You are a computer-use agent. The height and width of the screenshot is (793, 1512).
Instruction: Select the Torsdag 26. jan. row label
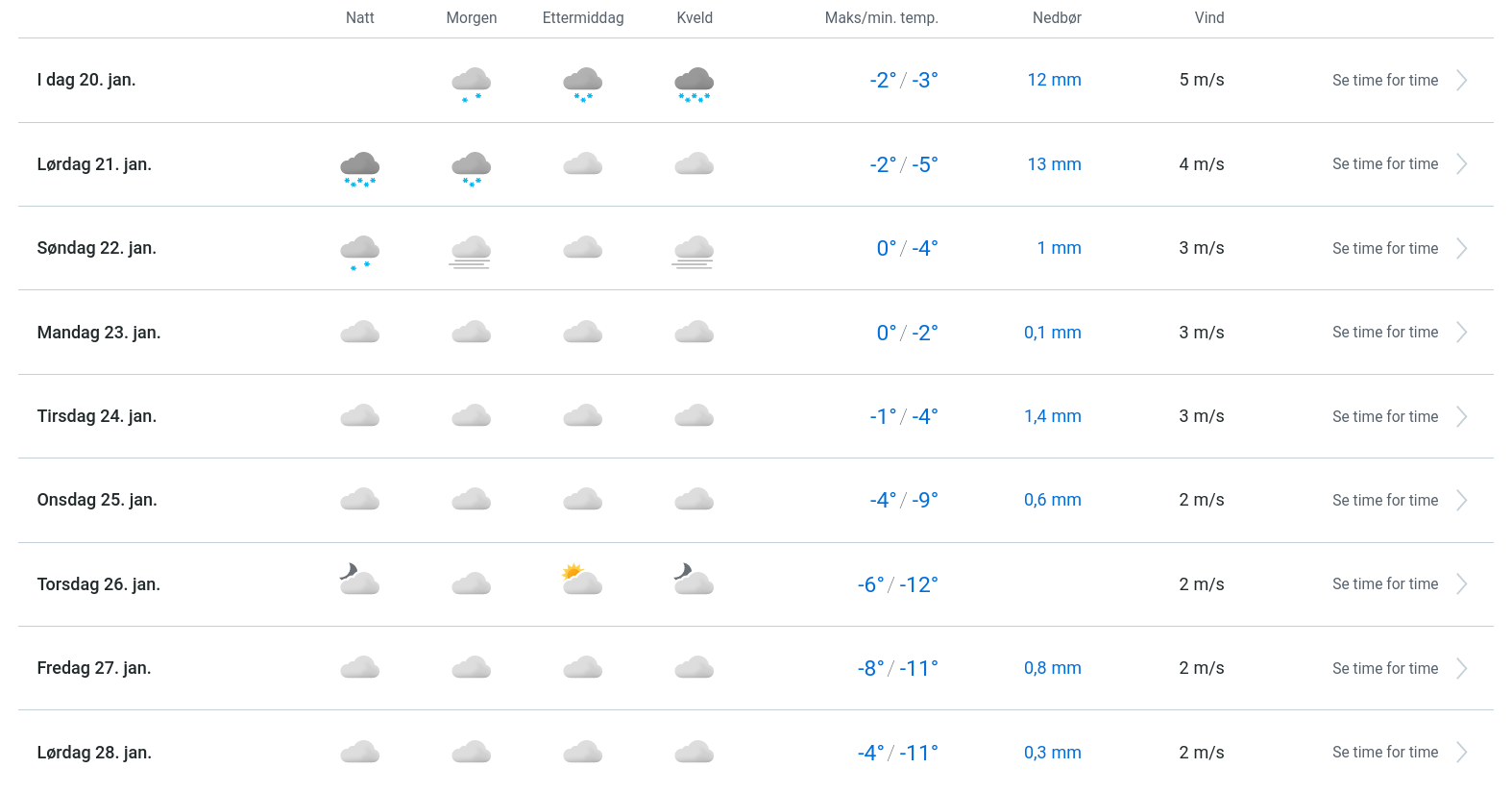coord(99,584)
